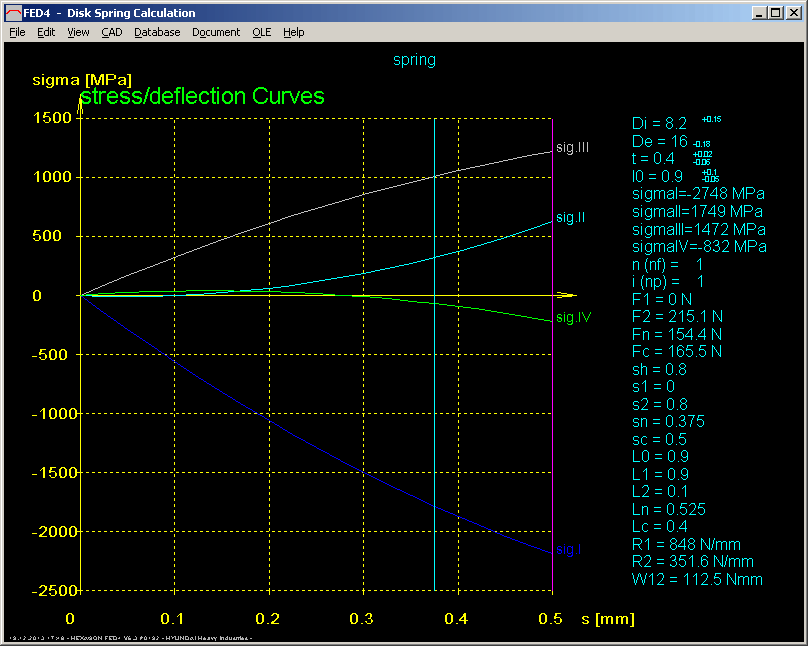Click the sig.III curve label

pyautogui.click(x=572, y=148)
